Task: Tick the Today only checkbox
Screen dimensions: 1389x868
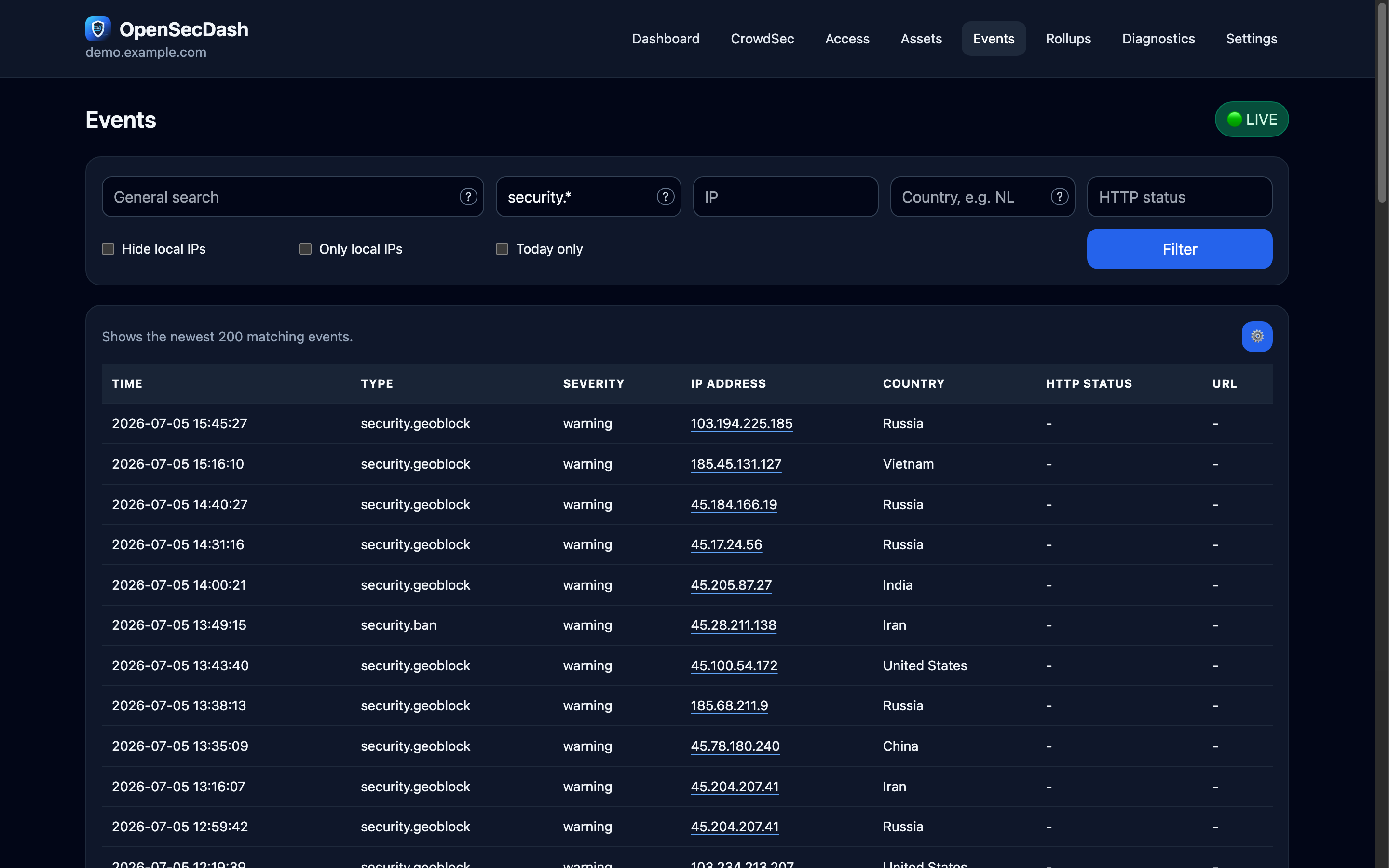Action: click(x=502, y=248)
